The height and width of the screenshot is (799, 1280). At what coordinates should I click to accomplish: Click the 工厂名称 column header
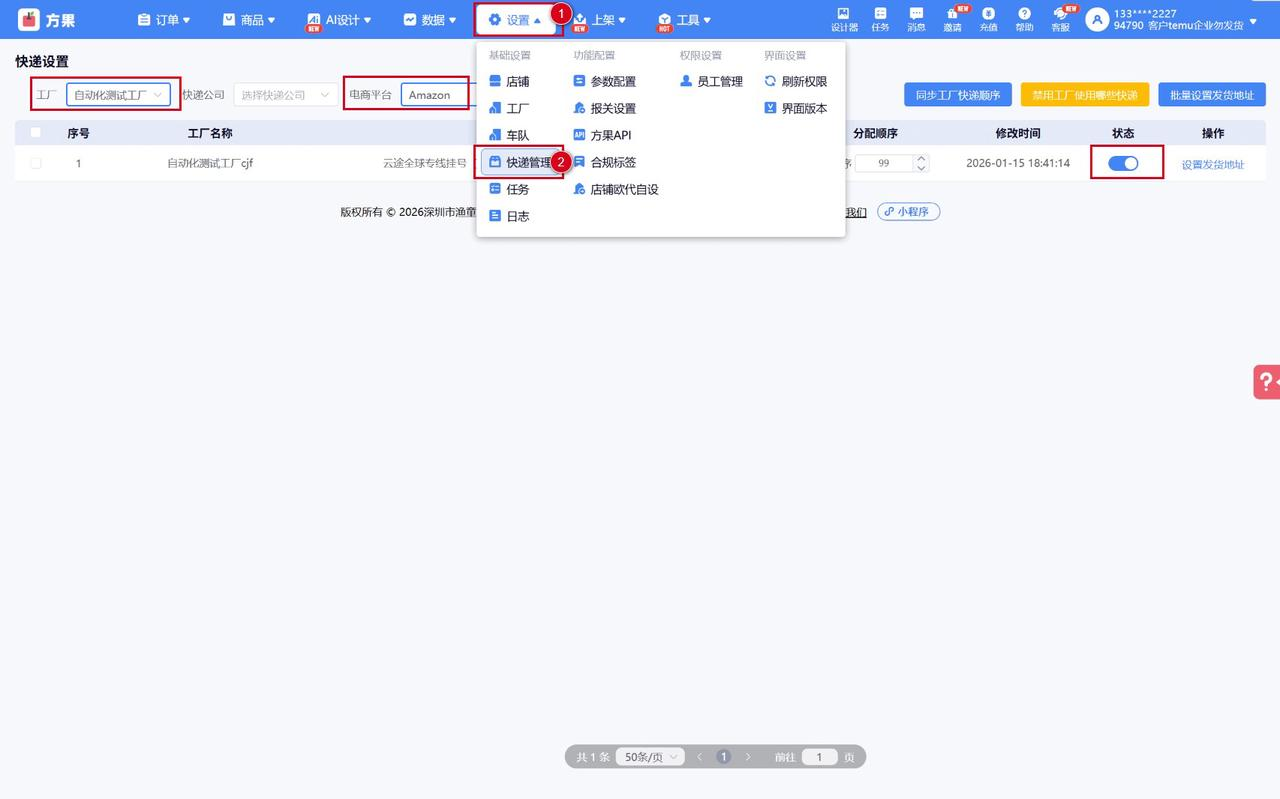coord(210,133)
